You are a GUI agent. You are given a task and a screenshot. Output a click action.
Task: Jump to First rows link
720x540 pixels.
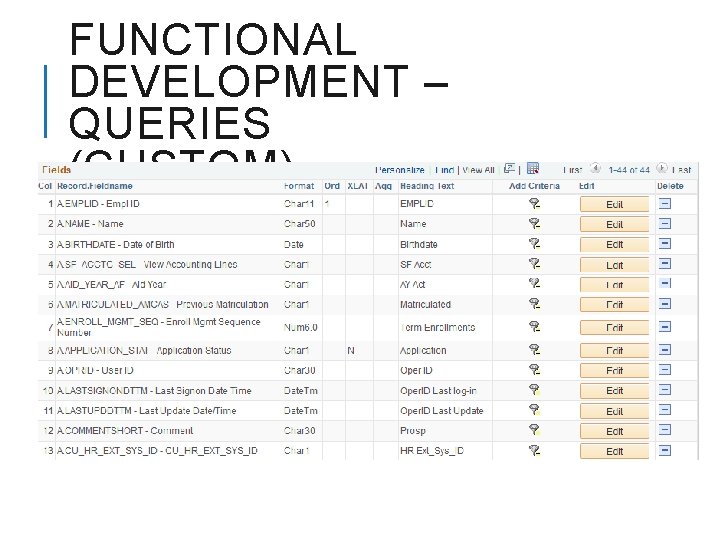point(573,170)
